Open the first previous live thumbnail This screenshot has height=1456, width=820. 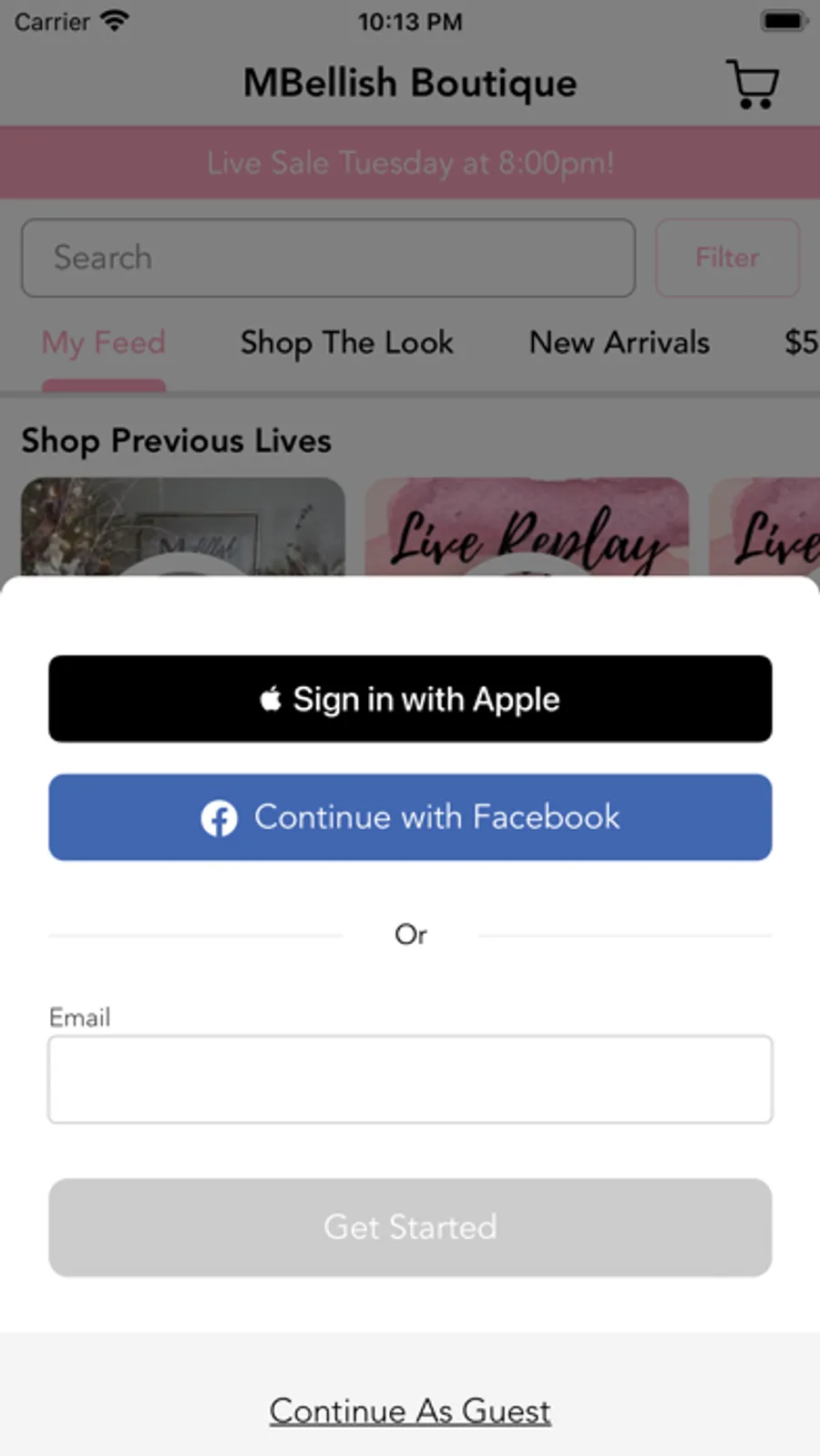tap(183, 527)
